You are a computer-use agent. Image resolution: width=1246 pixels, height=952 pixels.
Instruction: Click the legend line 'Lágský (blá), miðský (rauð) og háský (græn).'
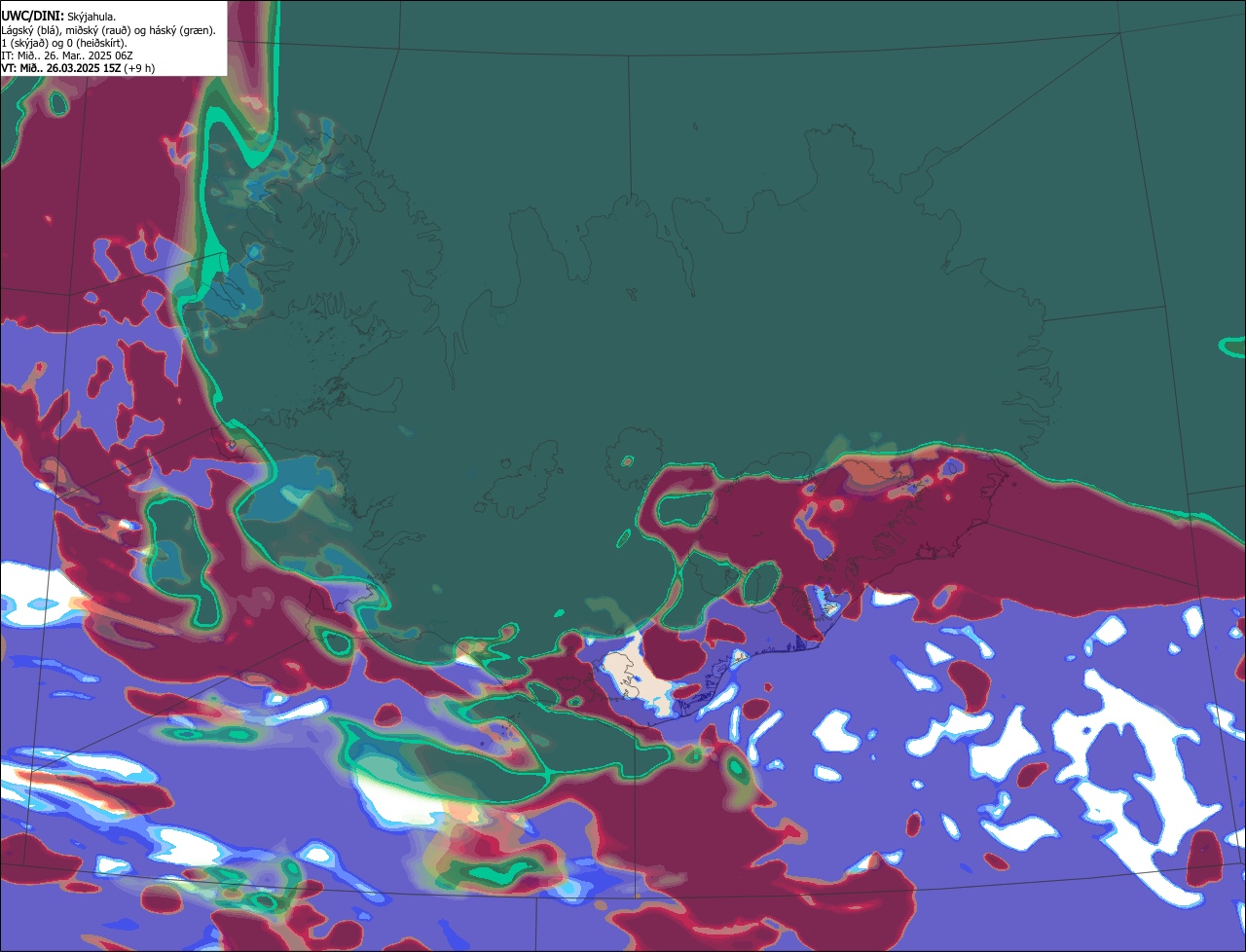[x=109, y=30]
